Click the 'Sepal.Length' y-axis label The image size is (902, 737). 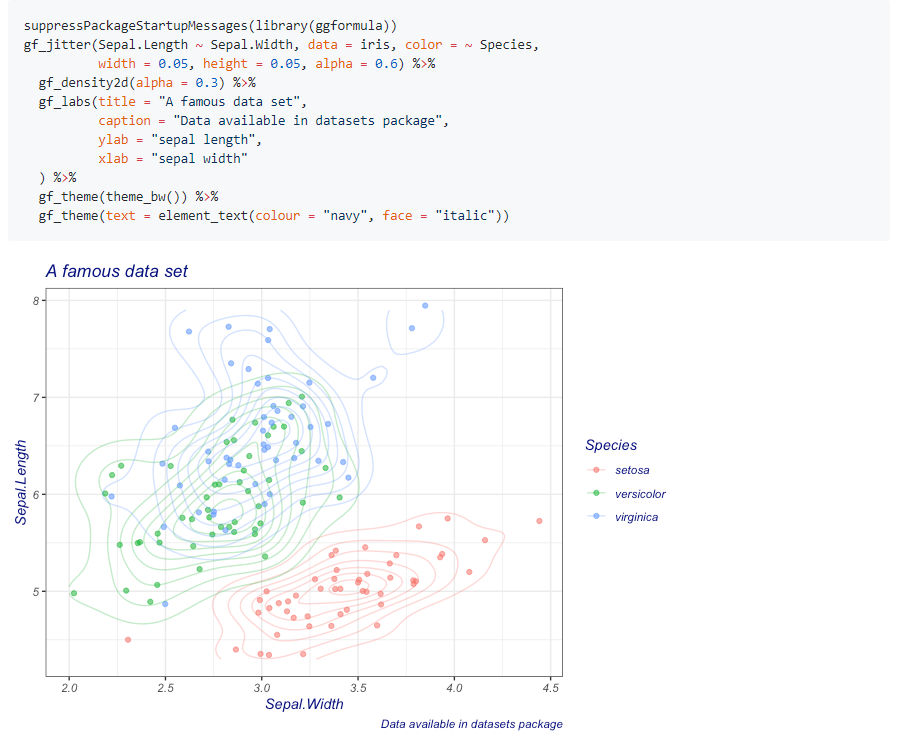coord(21,482)
